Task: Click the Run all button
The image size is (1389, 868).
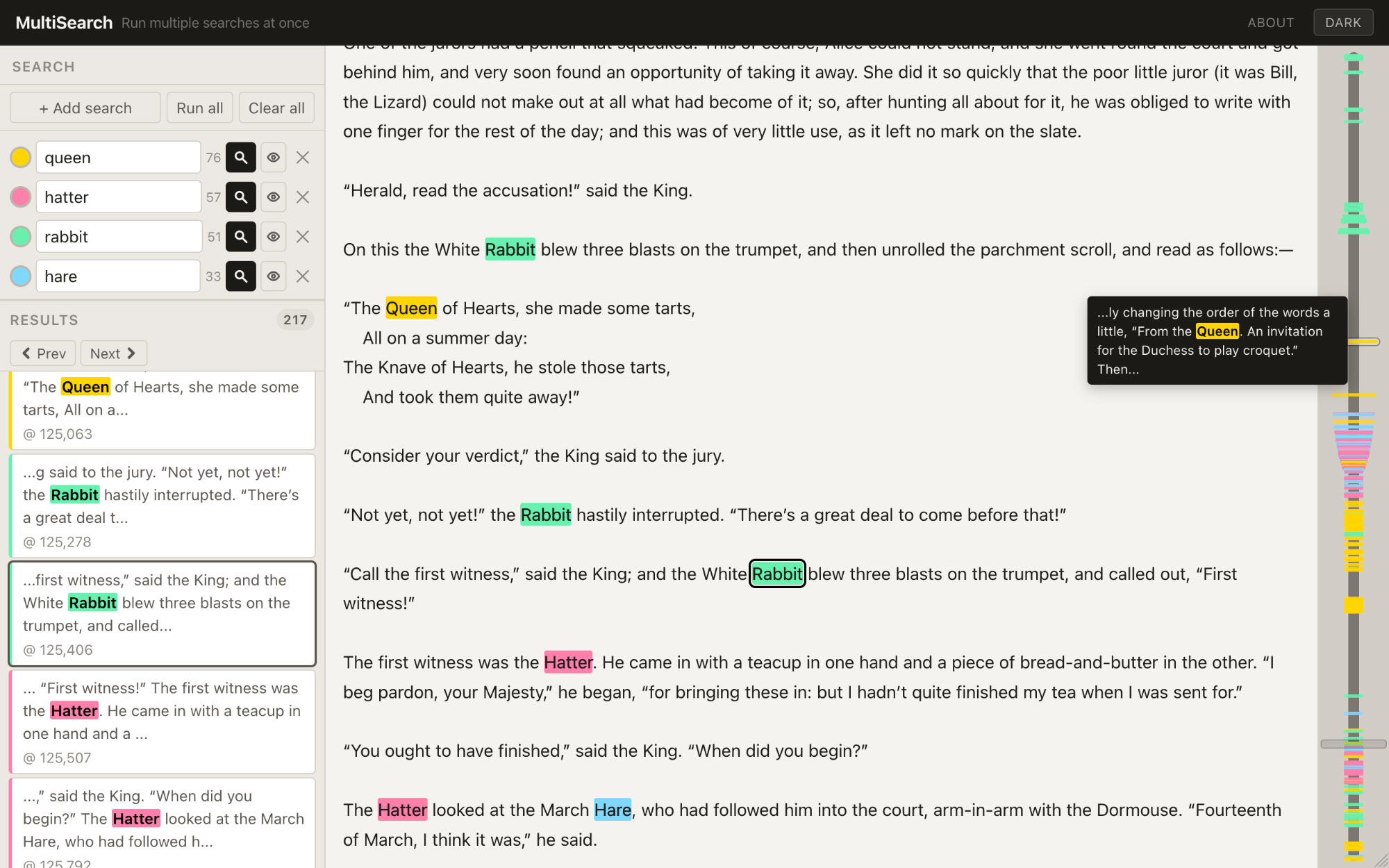Action: pos(200,108)
